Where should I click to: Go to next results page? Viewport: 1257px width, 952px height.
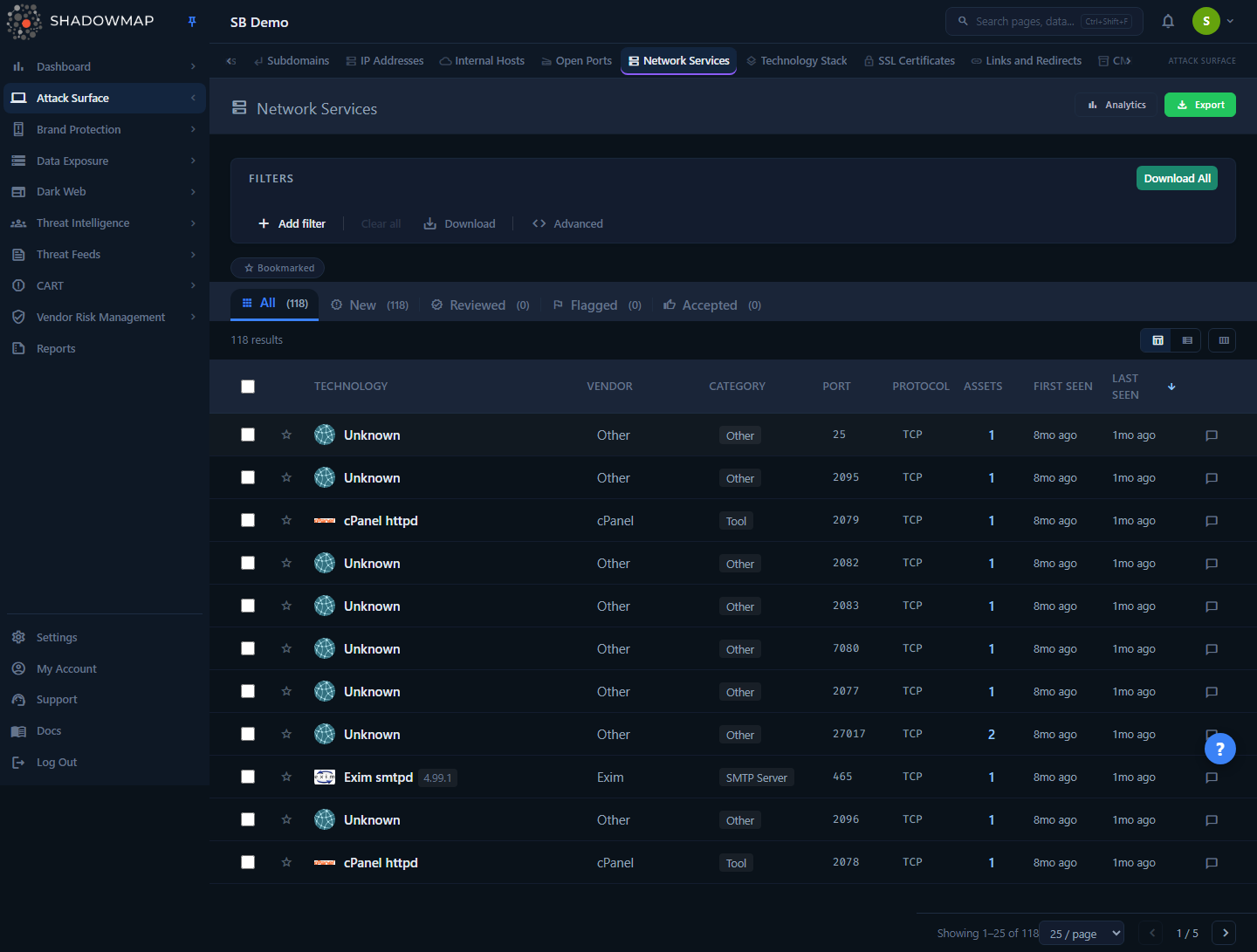(1226, 933)
